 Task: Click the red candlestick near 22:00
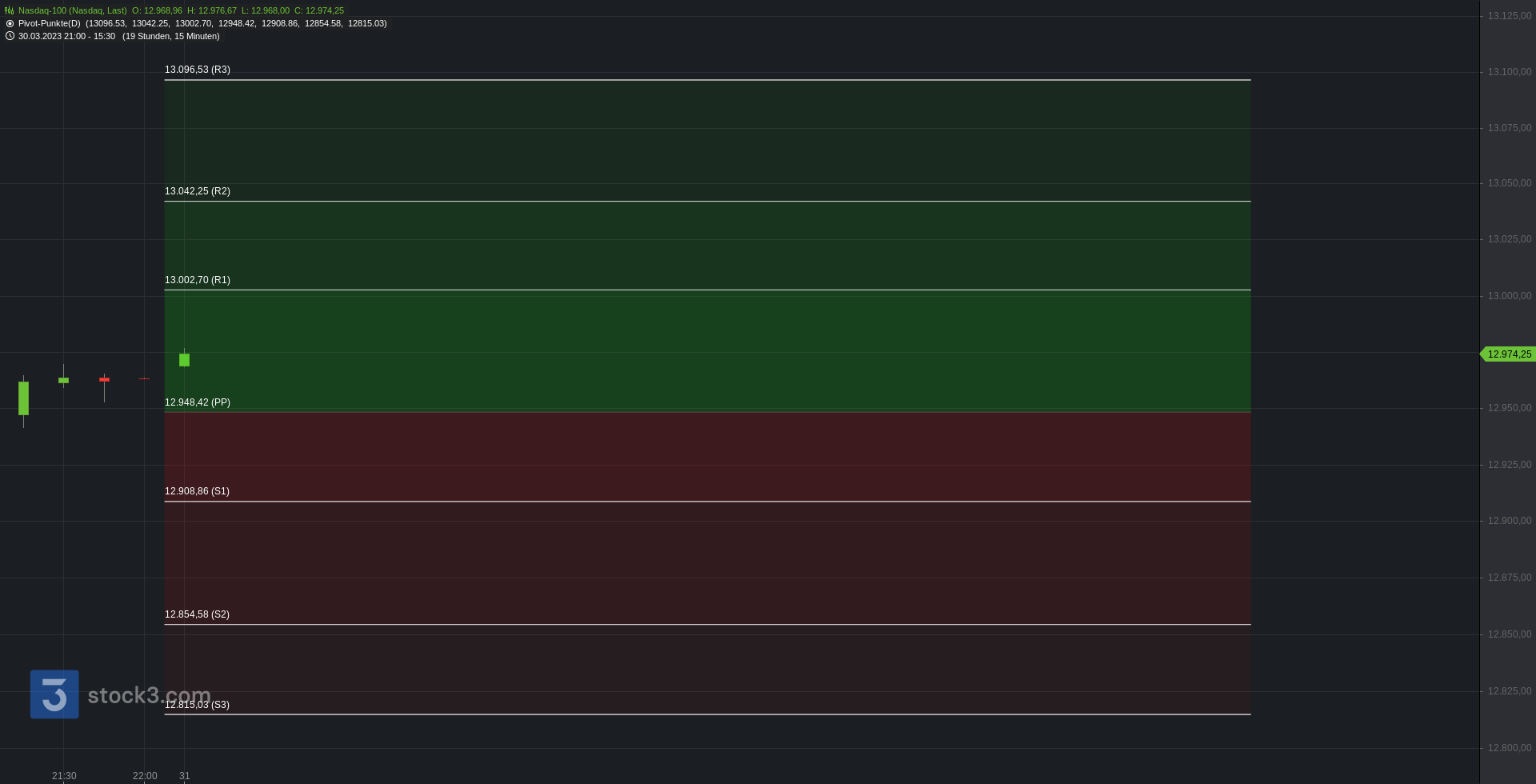click(x=104, y=380)
